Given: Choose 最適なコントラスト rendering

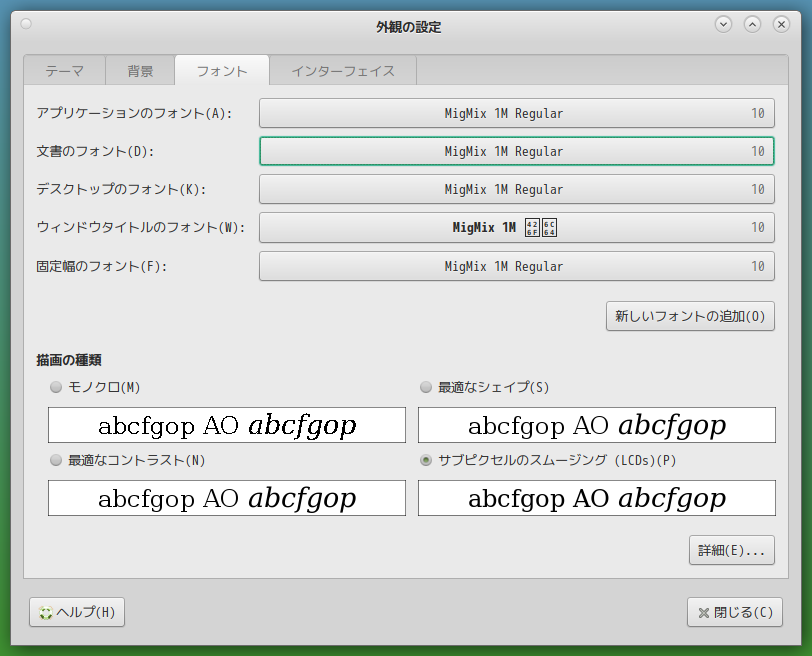Looking at the screenshot, I should [56, 461].
